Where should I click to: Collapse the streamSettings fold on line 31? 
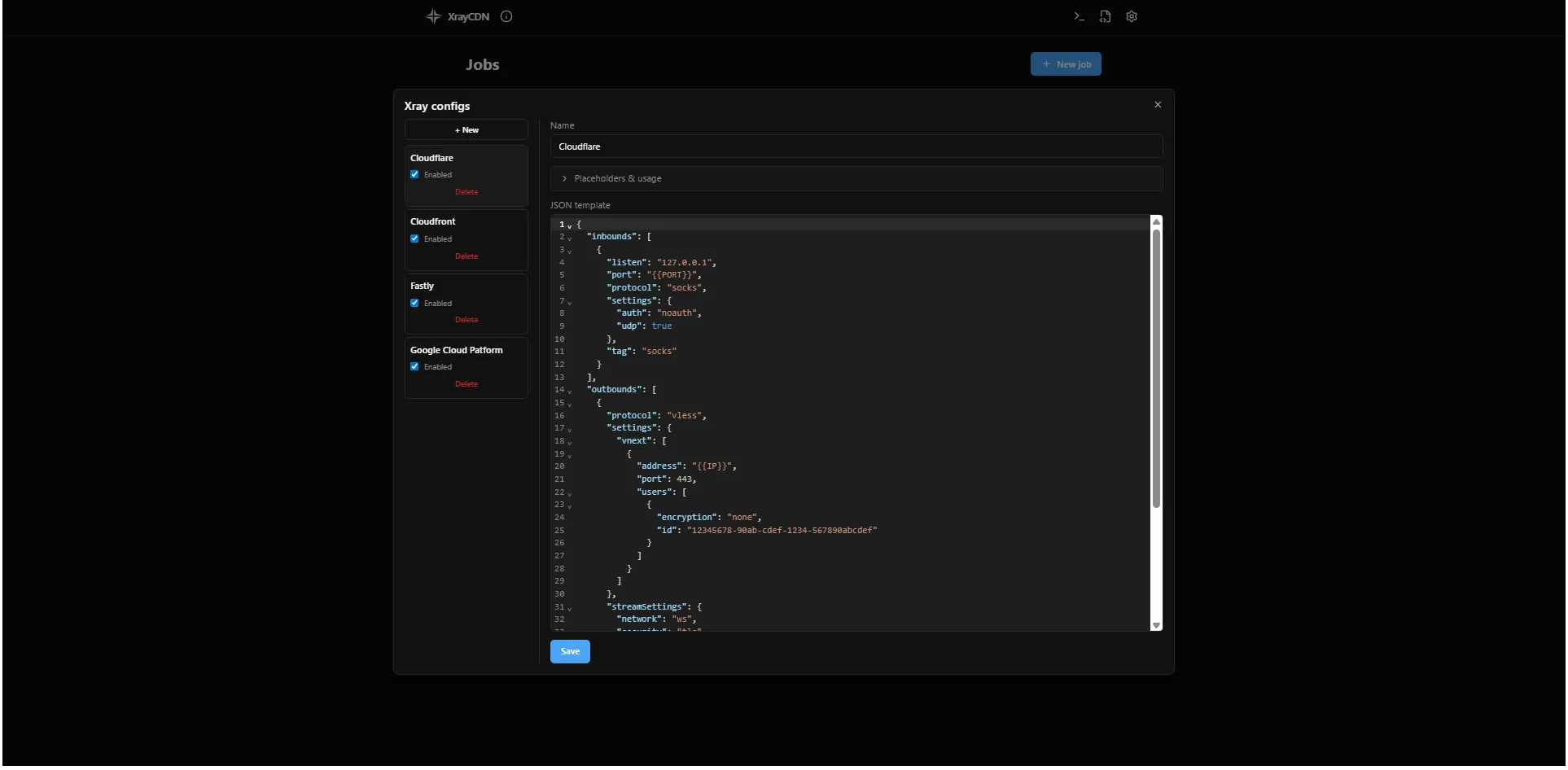click(569, 609)
